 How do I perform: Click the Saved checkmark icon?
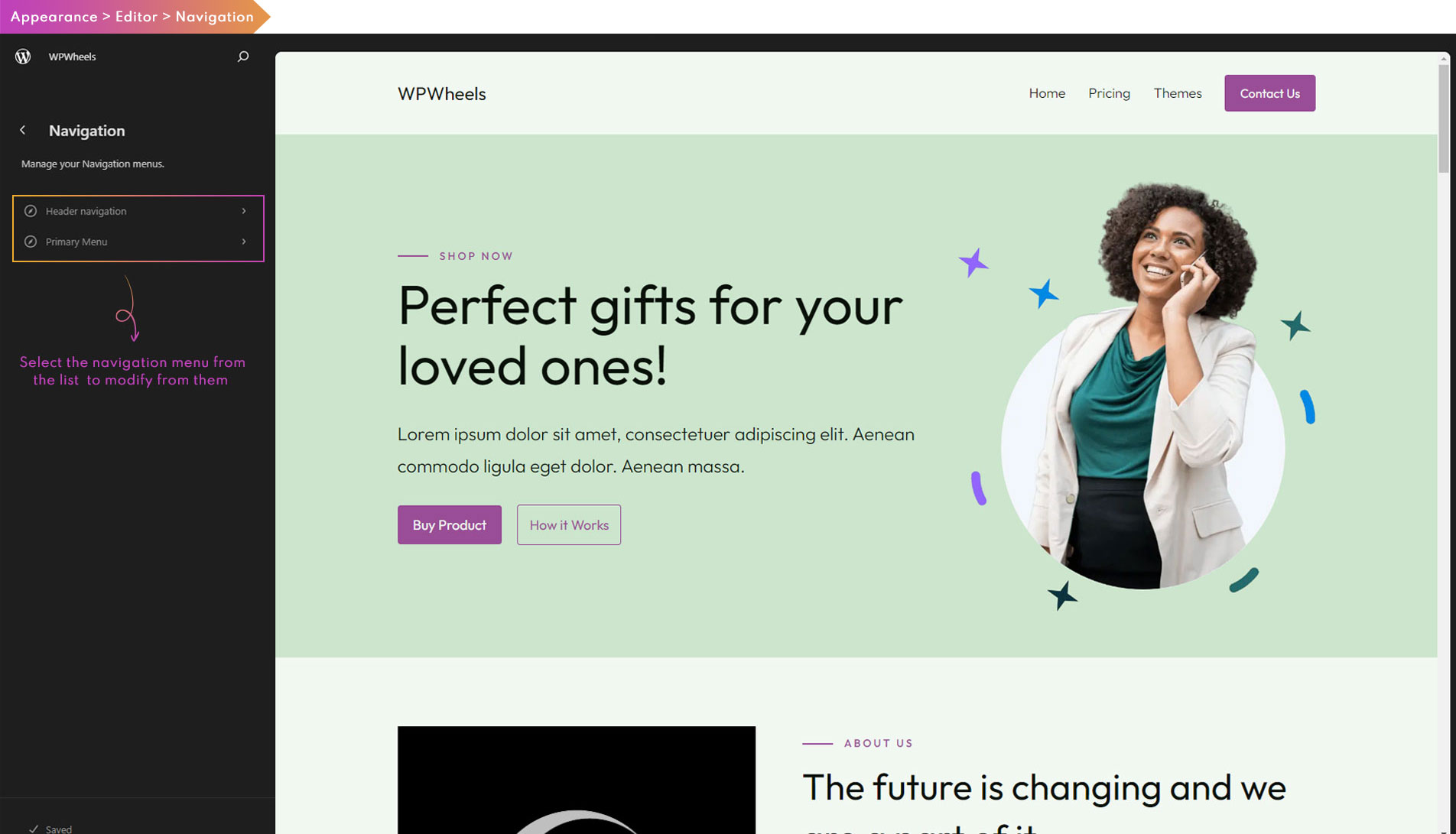coord(34,829)
